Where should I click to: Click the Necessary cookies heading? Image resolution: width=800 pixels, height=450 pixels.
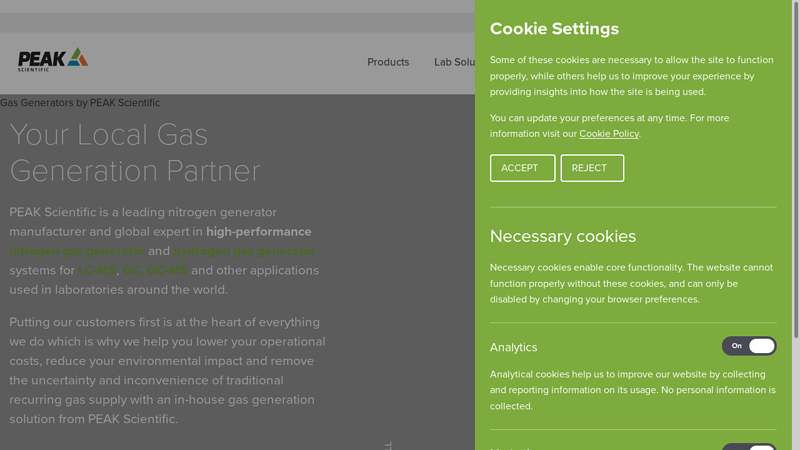coord(563,236)
